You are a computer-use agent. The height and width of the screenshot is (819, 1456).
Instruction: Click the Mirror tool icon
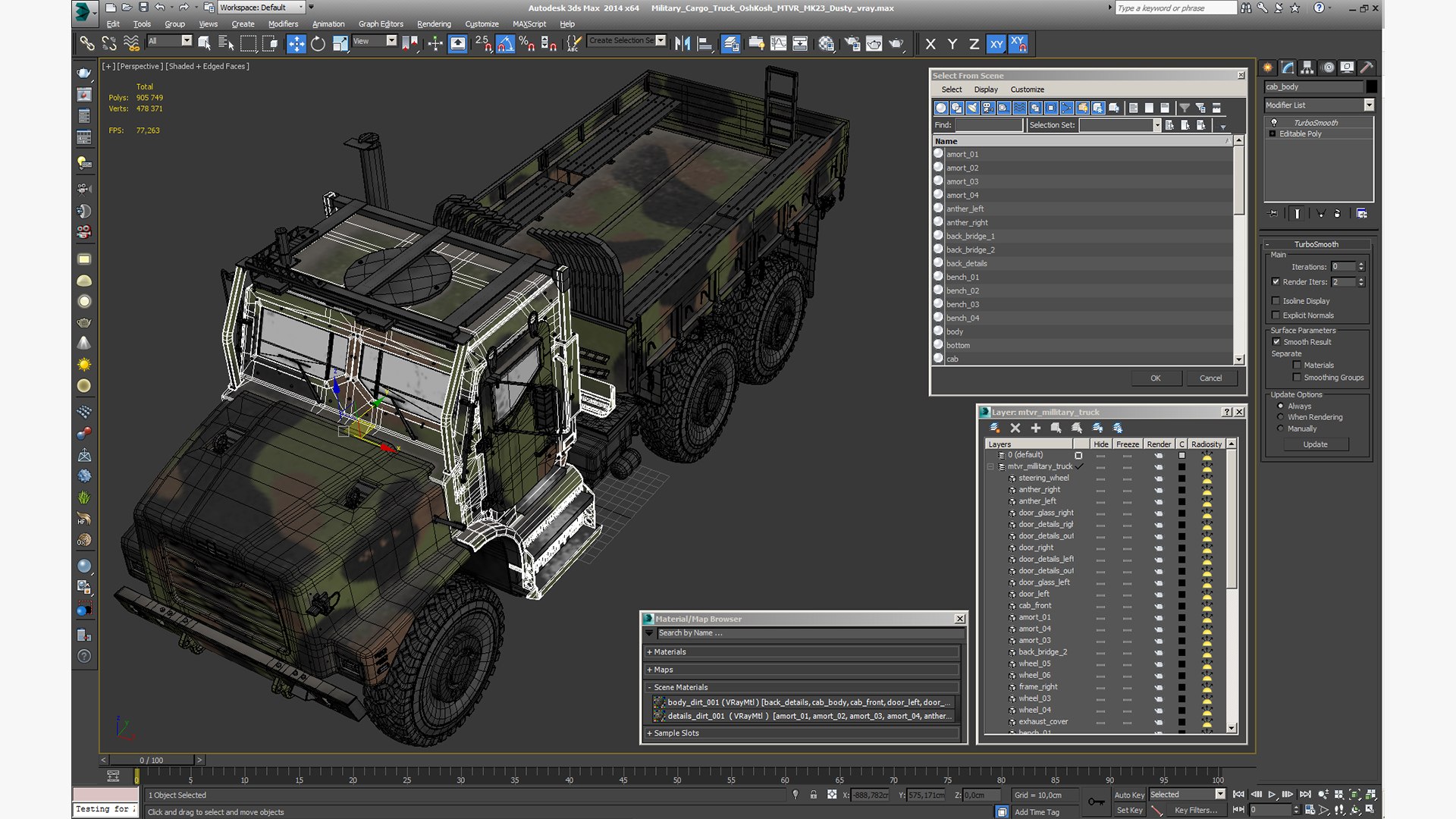[x=682, y=44]
